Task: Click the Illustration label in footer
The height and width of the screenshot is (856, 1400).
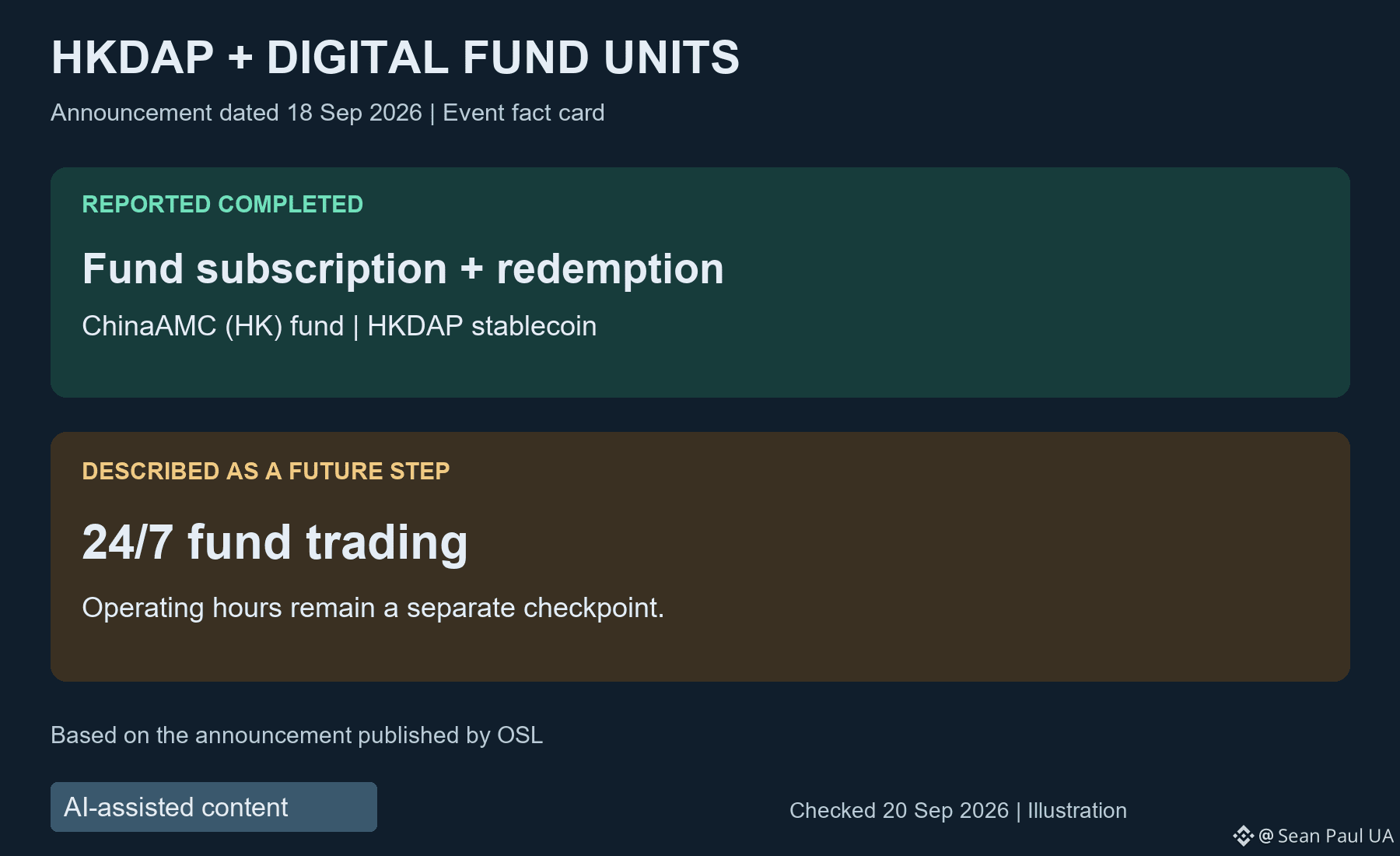Action: coord(1077,811)
